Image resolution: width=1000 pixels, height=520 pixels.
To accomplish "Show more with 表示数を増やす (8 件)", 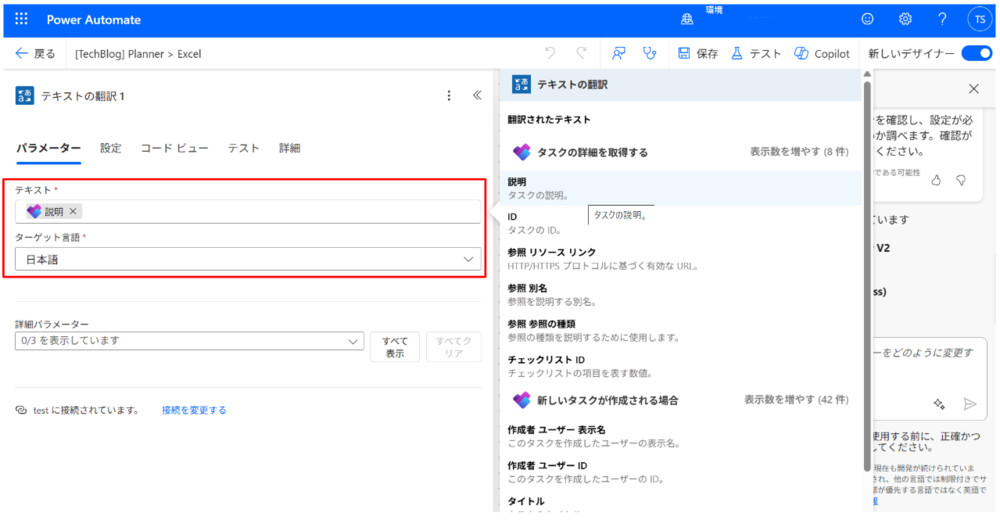I will [x=799, y=152].
